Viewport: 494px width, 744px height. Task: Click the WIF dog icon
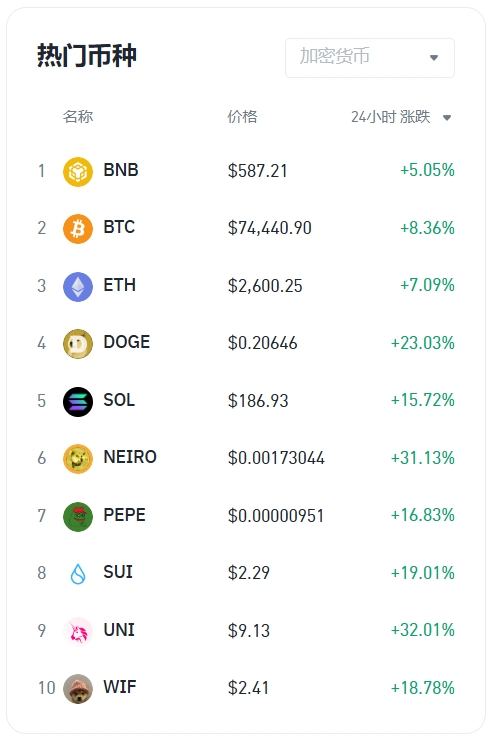(78, 688)
